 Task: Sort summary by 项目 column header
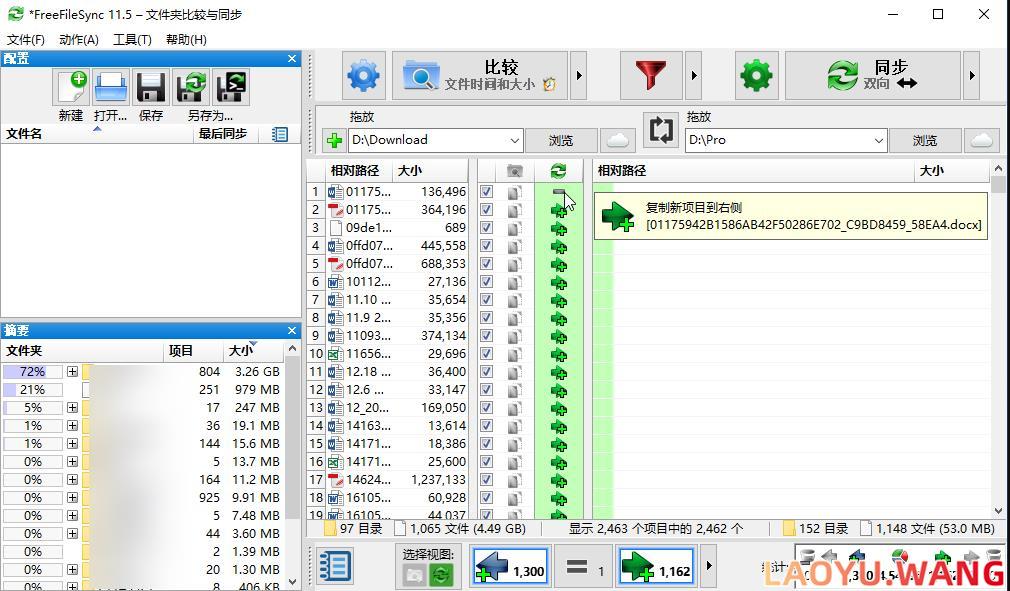(x=193, y=350)
